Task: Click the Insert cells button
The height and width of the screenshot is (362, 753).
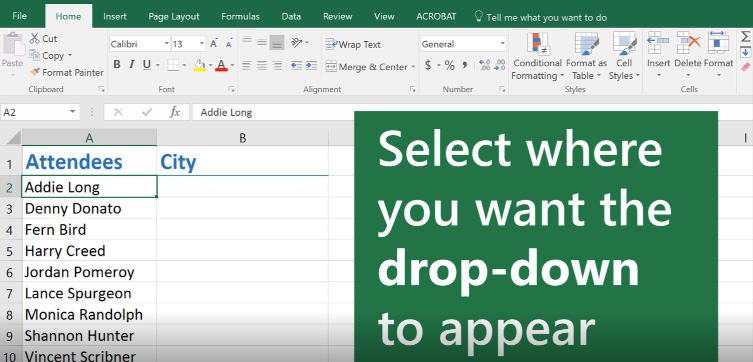Action: pyautogui.click(x=658, y=56)
